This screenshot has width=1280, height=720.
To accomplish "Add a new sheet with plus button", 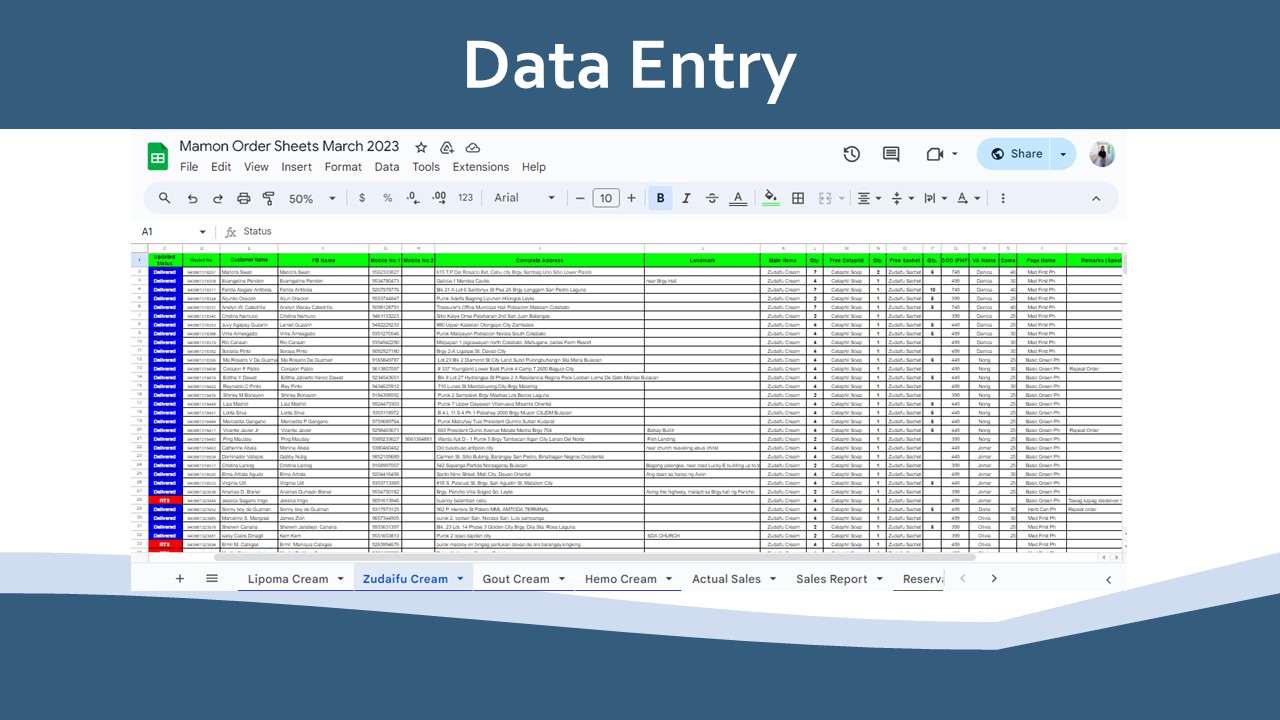I will (x=180, y=578).
